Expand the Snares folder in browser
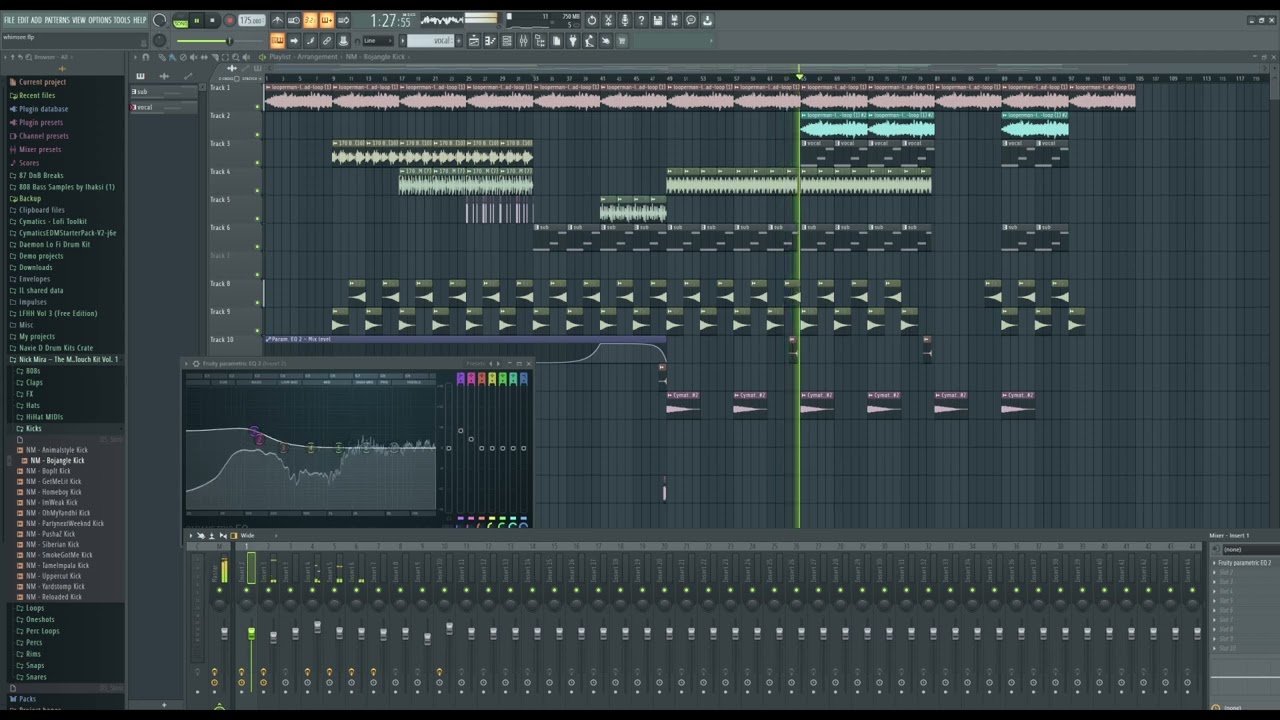 pyautogui.click(x=36, y=676)
